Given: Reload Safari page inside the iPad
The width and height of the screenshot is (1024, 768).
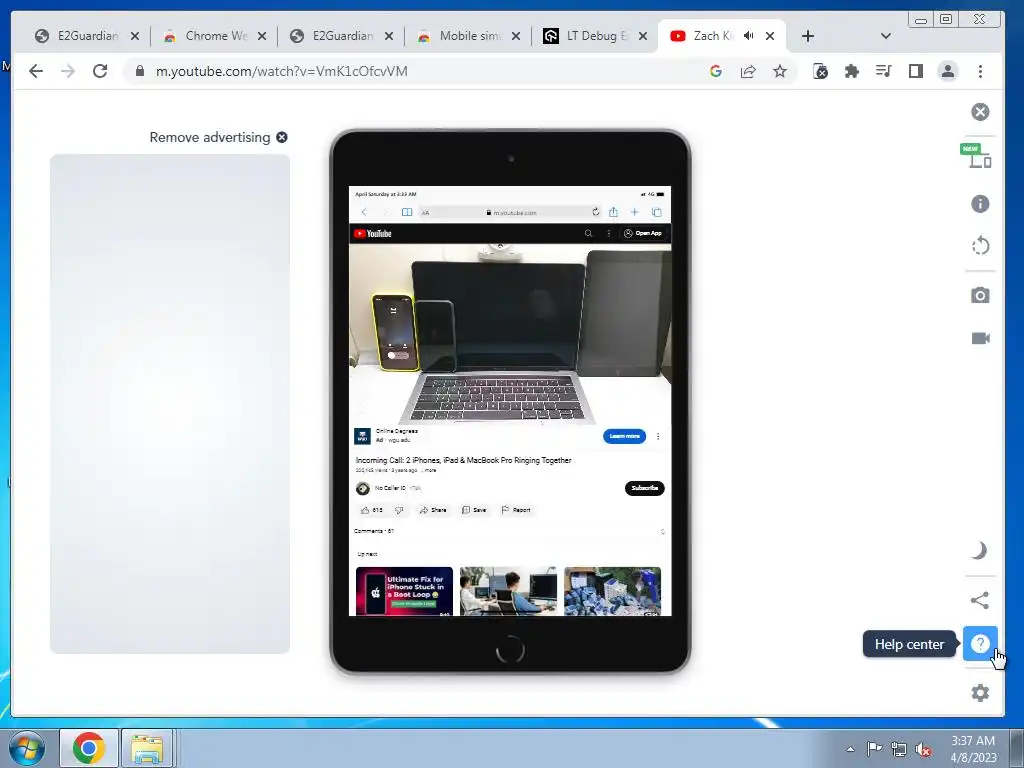Looking at the screenshot, I should pos(596,212).
